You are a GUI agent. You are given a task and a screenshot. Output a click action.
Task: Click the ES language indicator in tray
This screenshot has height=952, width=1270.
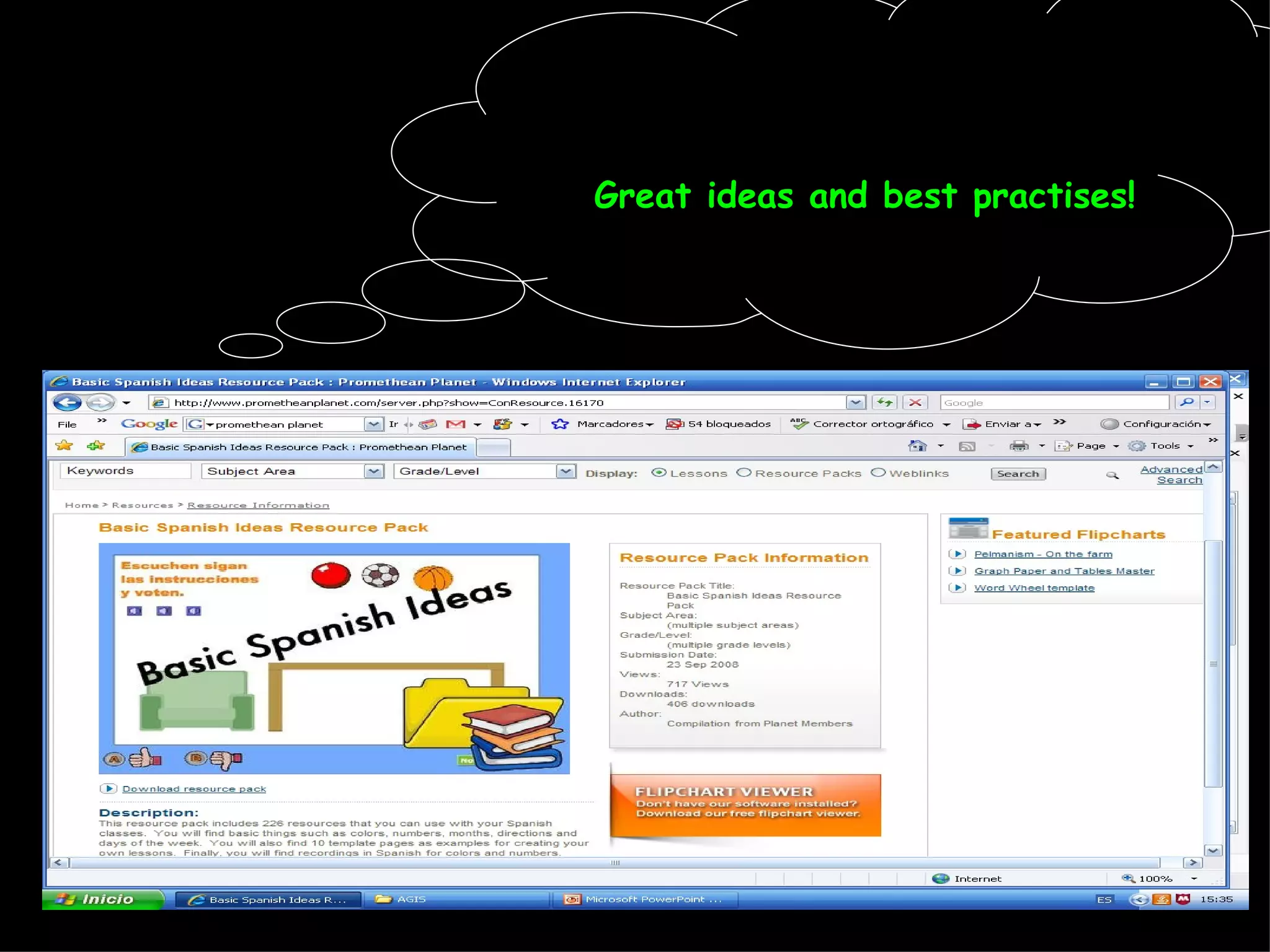(1104, 899)
